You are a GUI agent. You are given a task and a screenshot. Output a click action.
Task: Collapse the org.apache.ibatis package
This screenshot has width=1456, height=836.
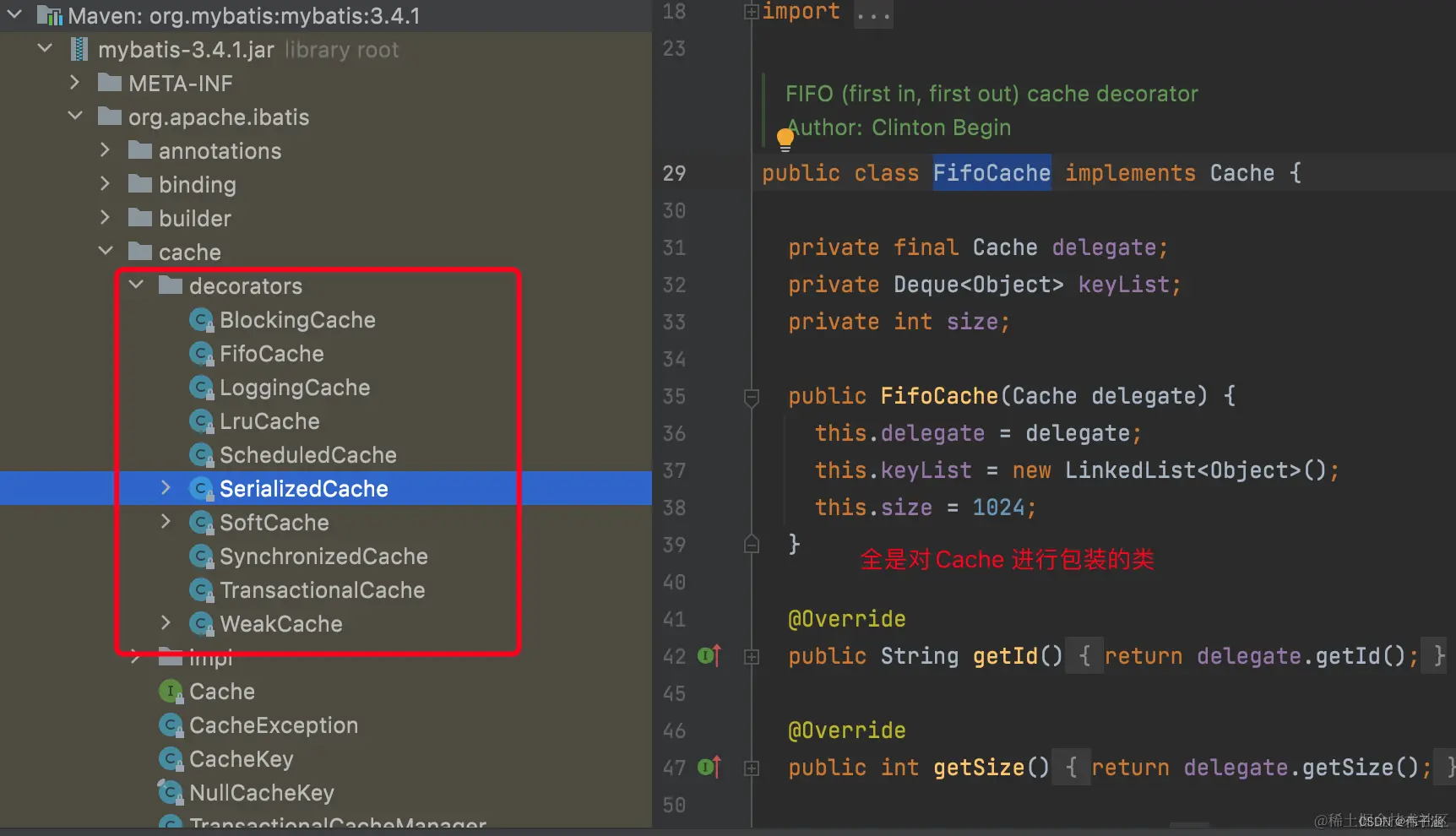(75, 116)
